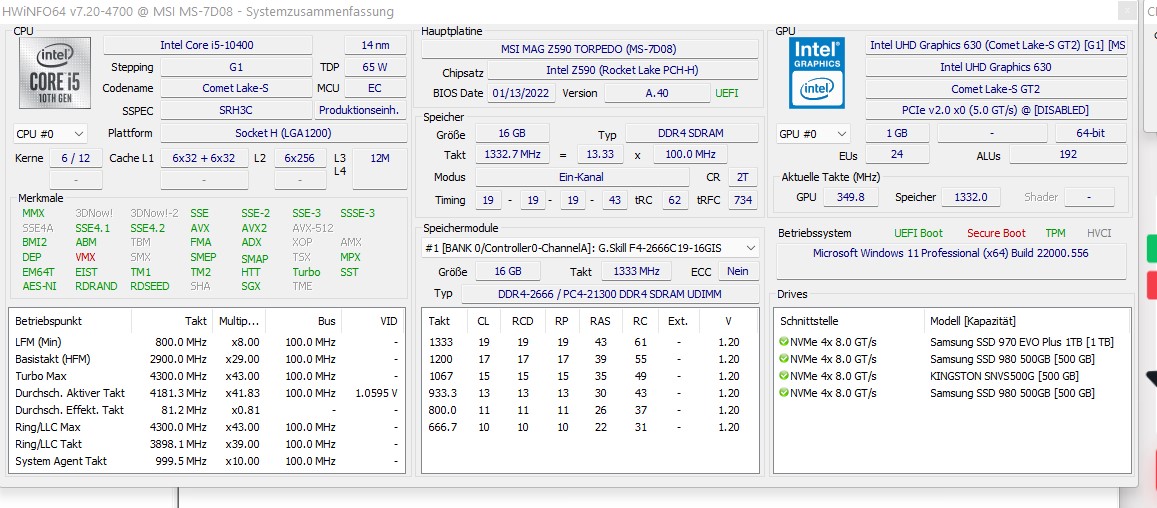
Task: Click the Betriebspunkt column header
Action: pos(71,321)
